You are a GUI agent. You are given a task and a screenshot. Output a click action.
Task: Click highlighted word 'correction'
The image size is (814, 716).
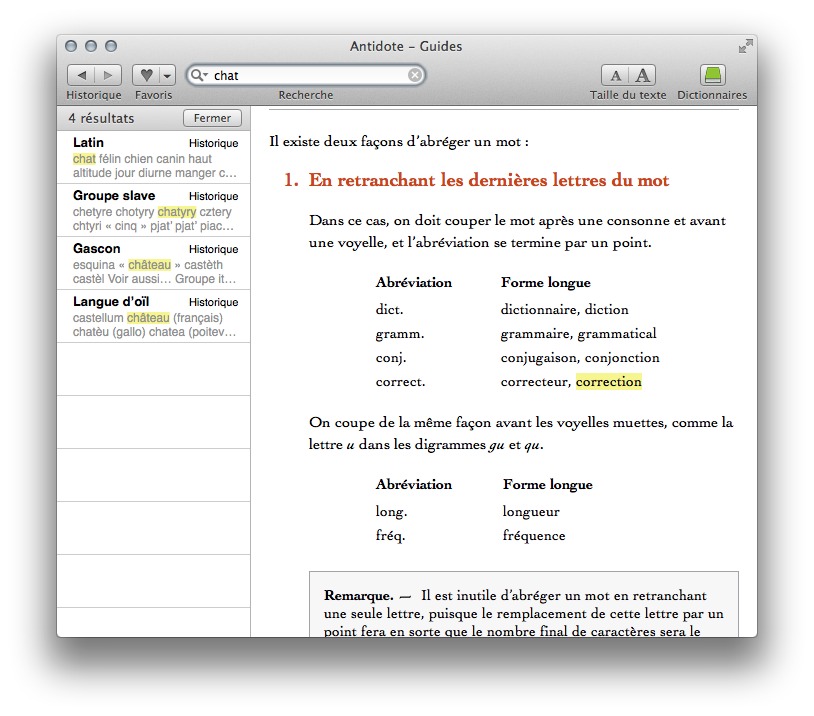tap(609, 382)
